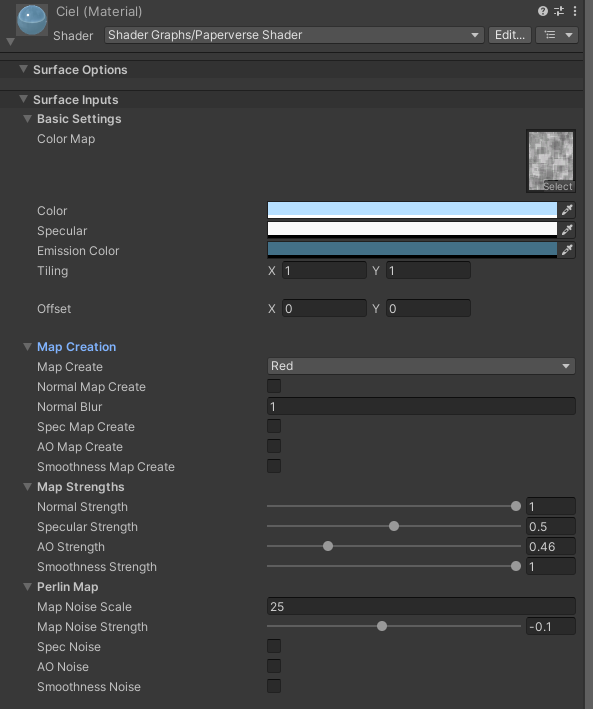Open the three-dot component menu
This screenshot has width=593, height=709.
click(x=575, y=11)
